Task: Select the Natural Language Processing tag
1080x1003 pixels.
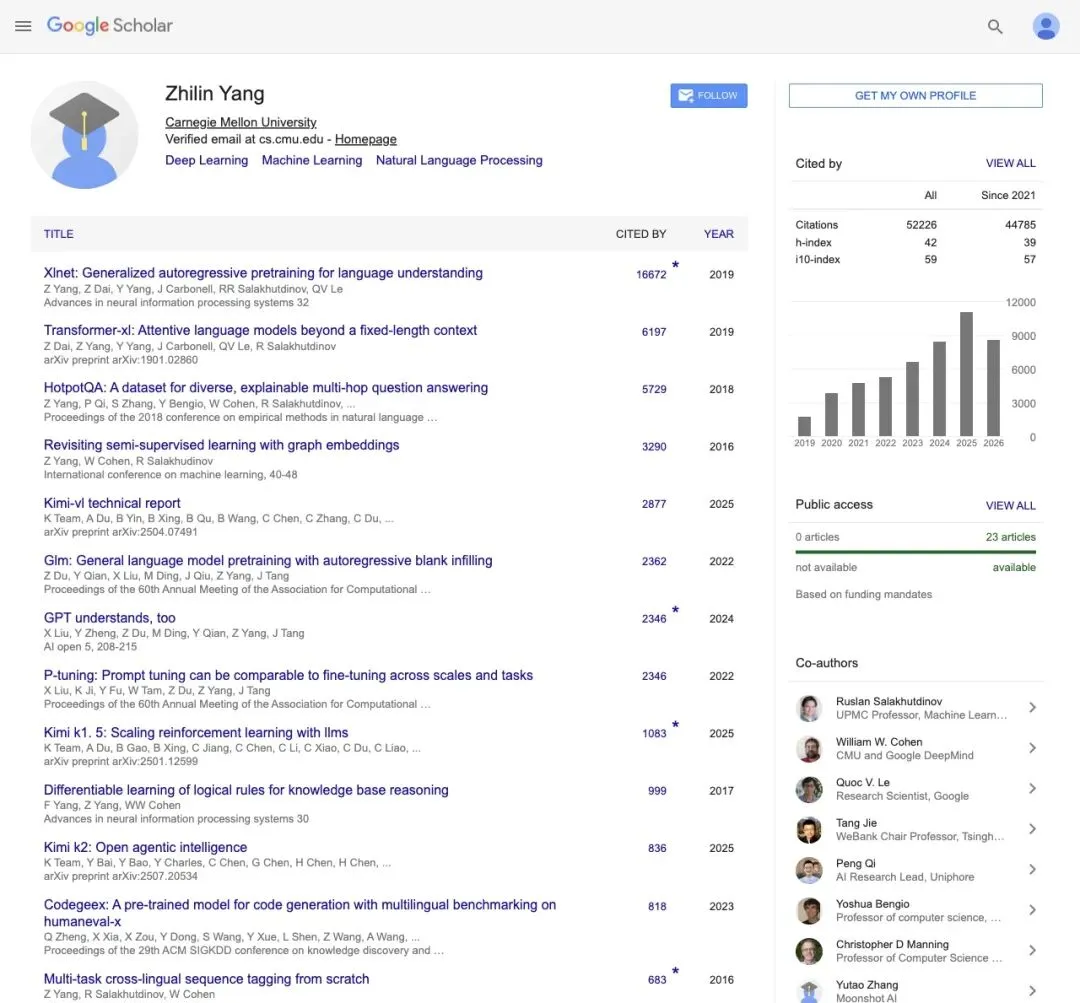Action: pos(459,161)
